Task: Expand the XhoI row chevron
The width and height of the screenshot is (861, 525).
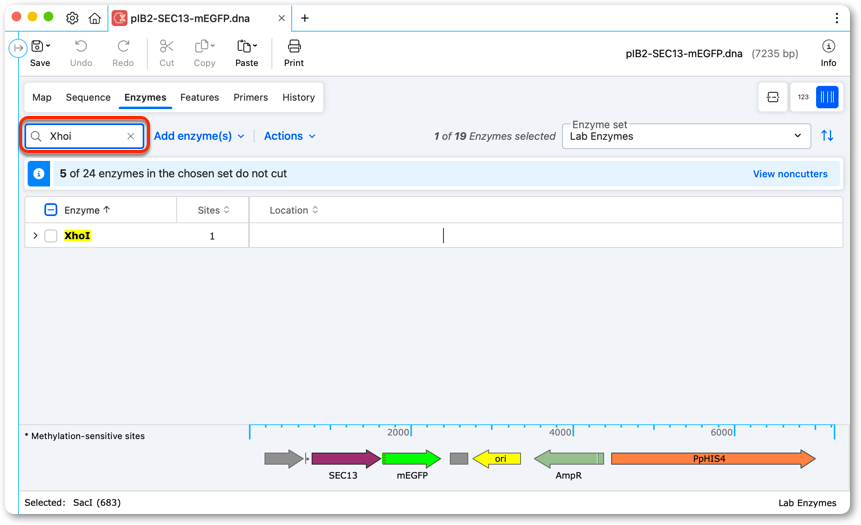Action: click(35, 236)
